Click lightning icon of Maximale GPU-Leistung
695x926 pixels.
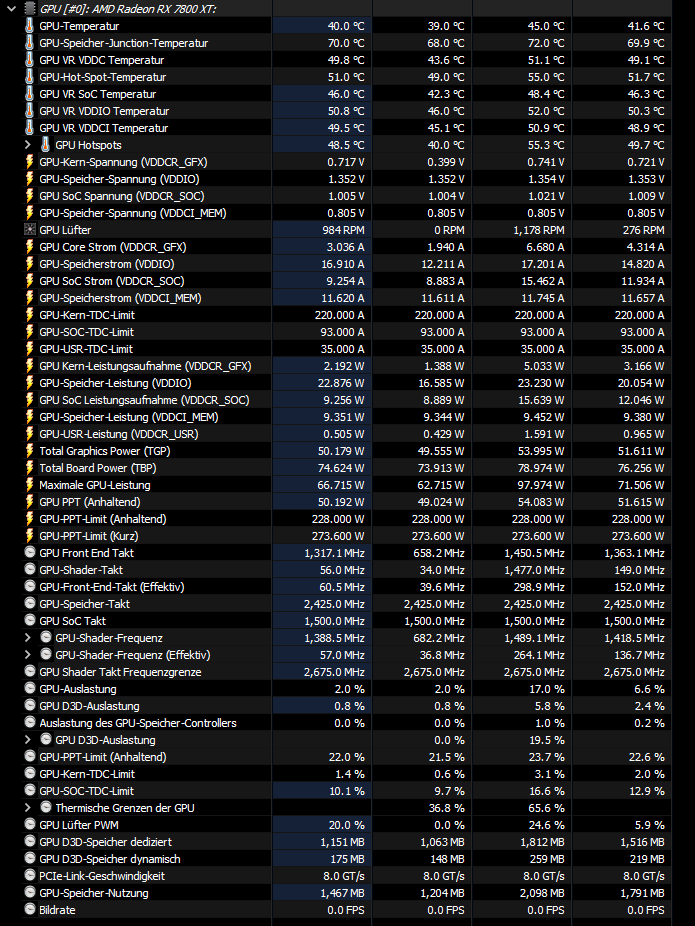click(30, 485)
